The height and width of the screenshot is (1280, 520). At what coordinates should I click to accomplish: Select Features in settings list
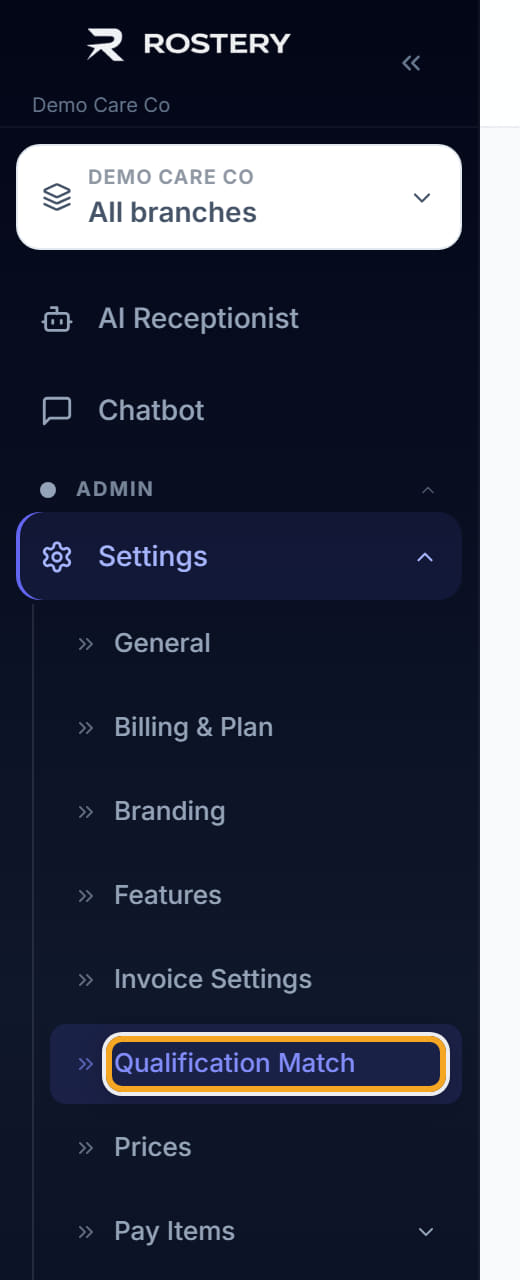(x=168, y=895)
